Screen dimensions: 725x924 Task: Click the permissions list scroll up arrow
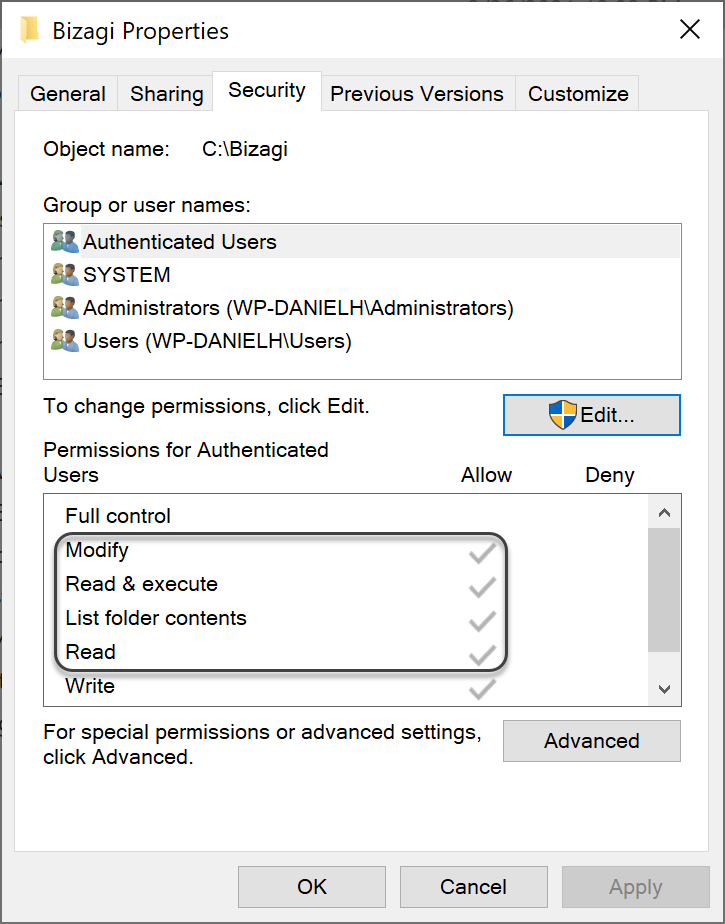coord(664,512)
